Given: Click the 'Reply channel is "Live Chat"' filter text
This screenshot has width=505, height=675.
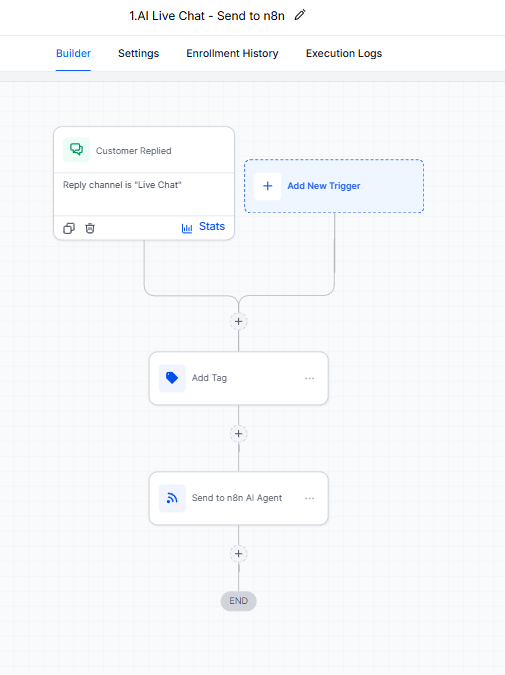Looking at the screenshot, I should (x=122, y=185).
